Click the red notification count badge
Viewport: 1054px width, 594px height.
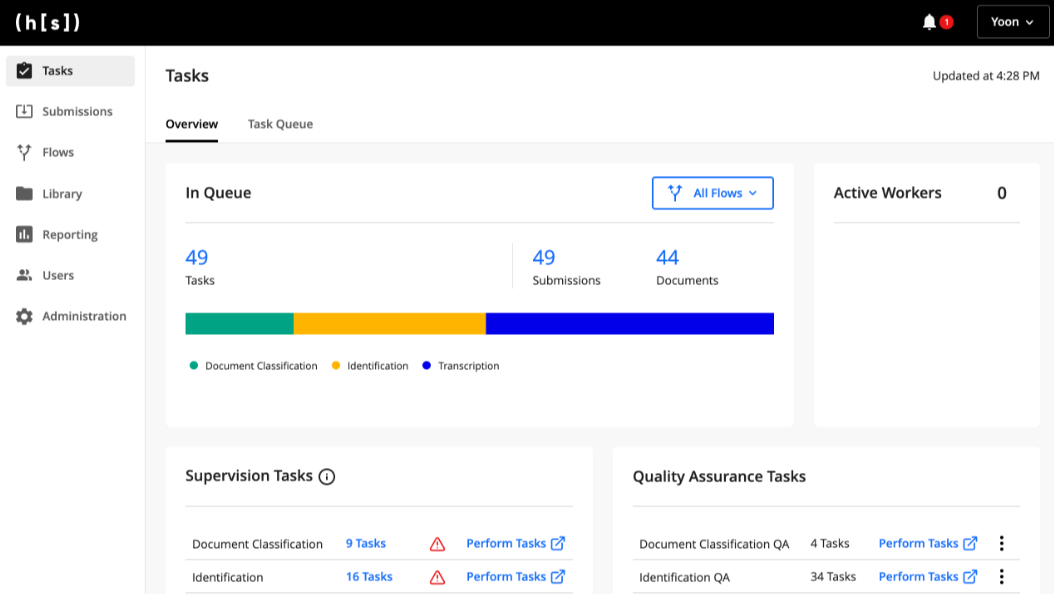click(x=946, y=22)
